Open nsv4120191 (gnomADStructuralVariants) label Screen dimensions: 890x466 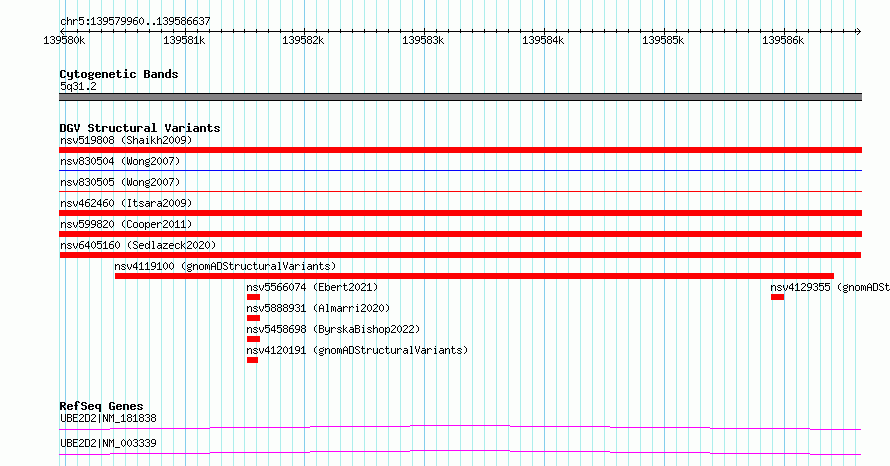[357, 350]
